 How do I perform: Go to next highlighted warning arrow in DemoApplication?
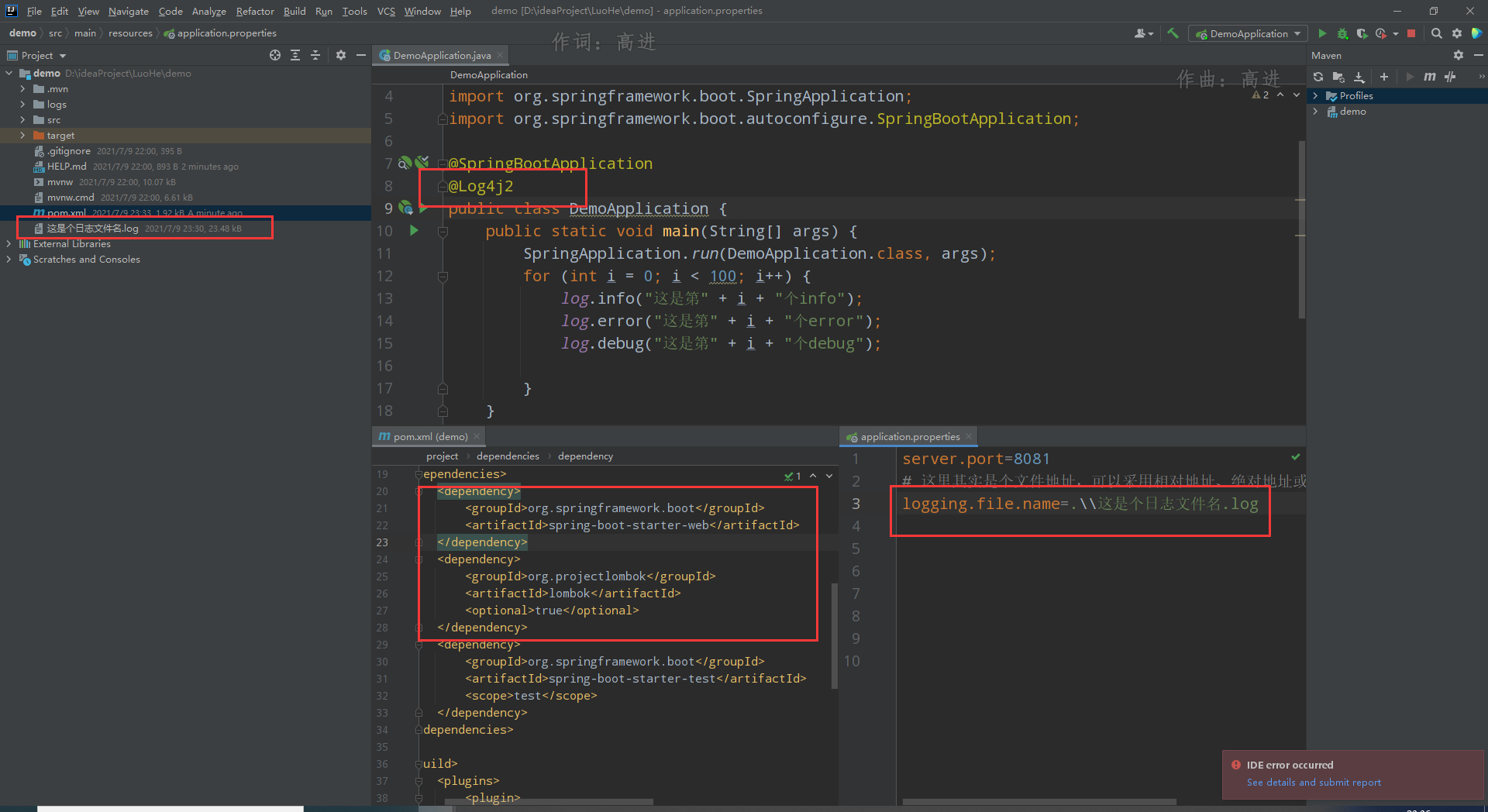pyautogui.click(x=1297, y=95)
